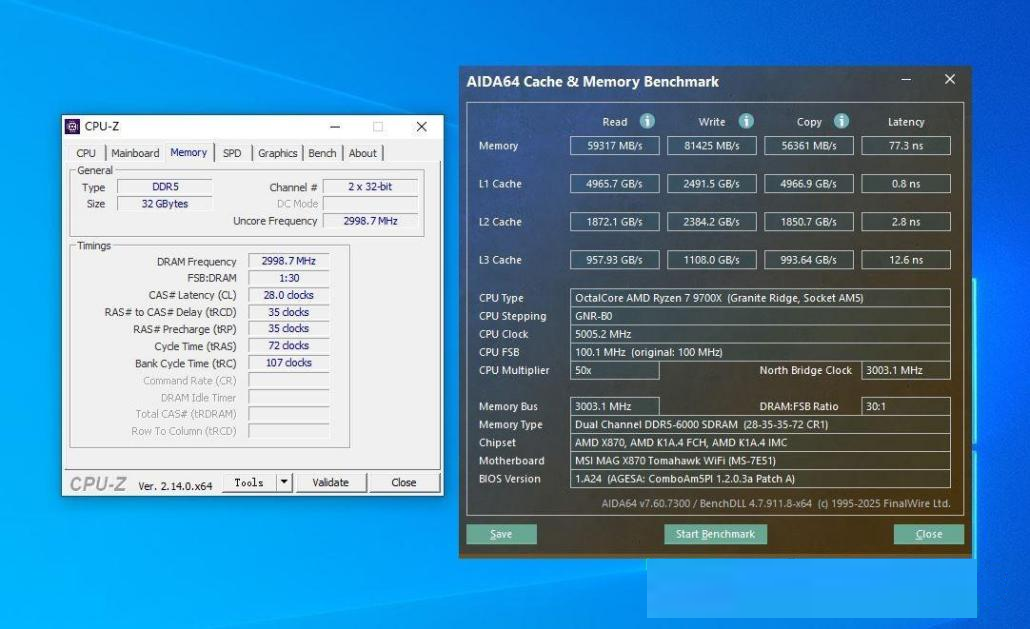The image size is (1030, 629).
Task: Click the Memory Bus value 3003.1 MHz
Action: click(x=615, y=406)
